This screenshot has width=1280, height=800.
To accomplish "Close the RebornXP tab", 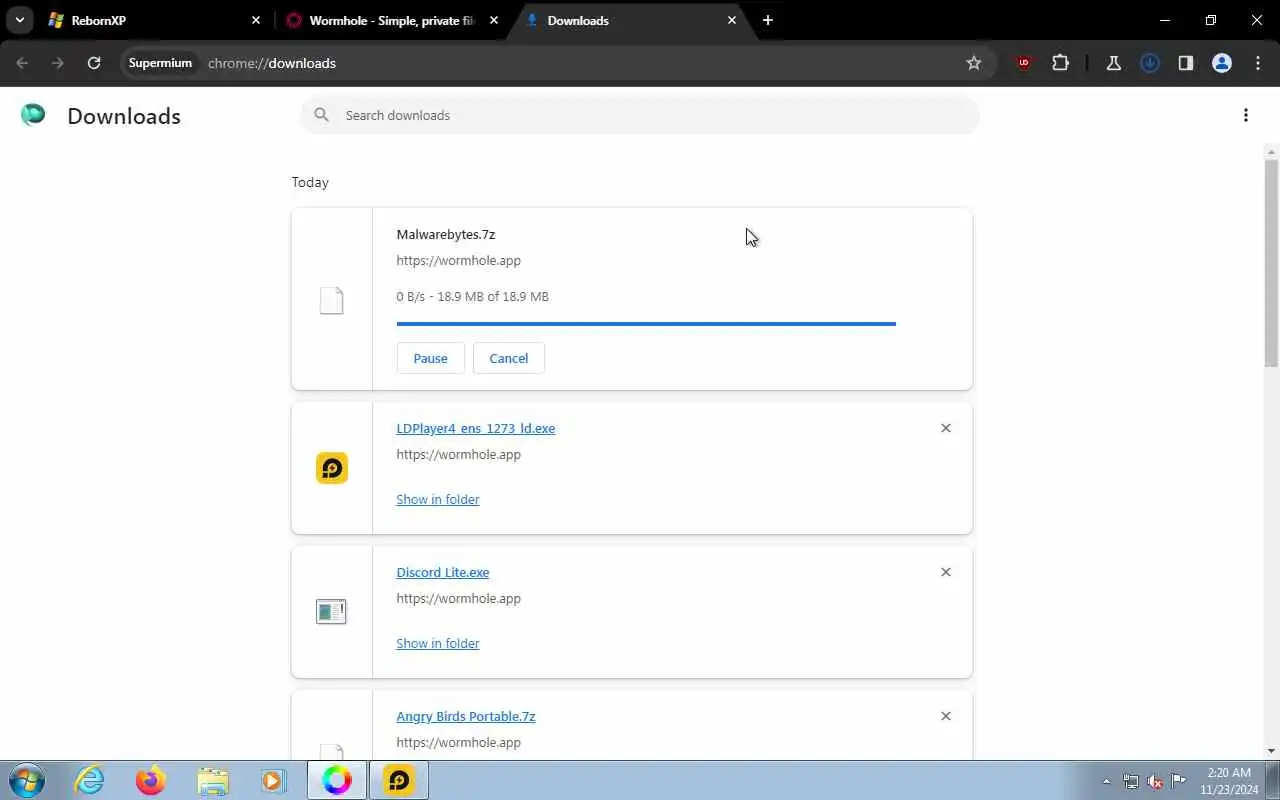I will pos(256,20).
